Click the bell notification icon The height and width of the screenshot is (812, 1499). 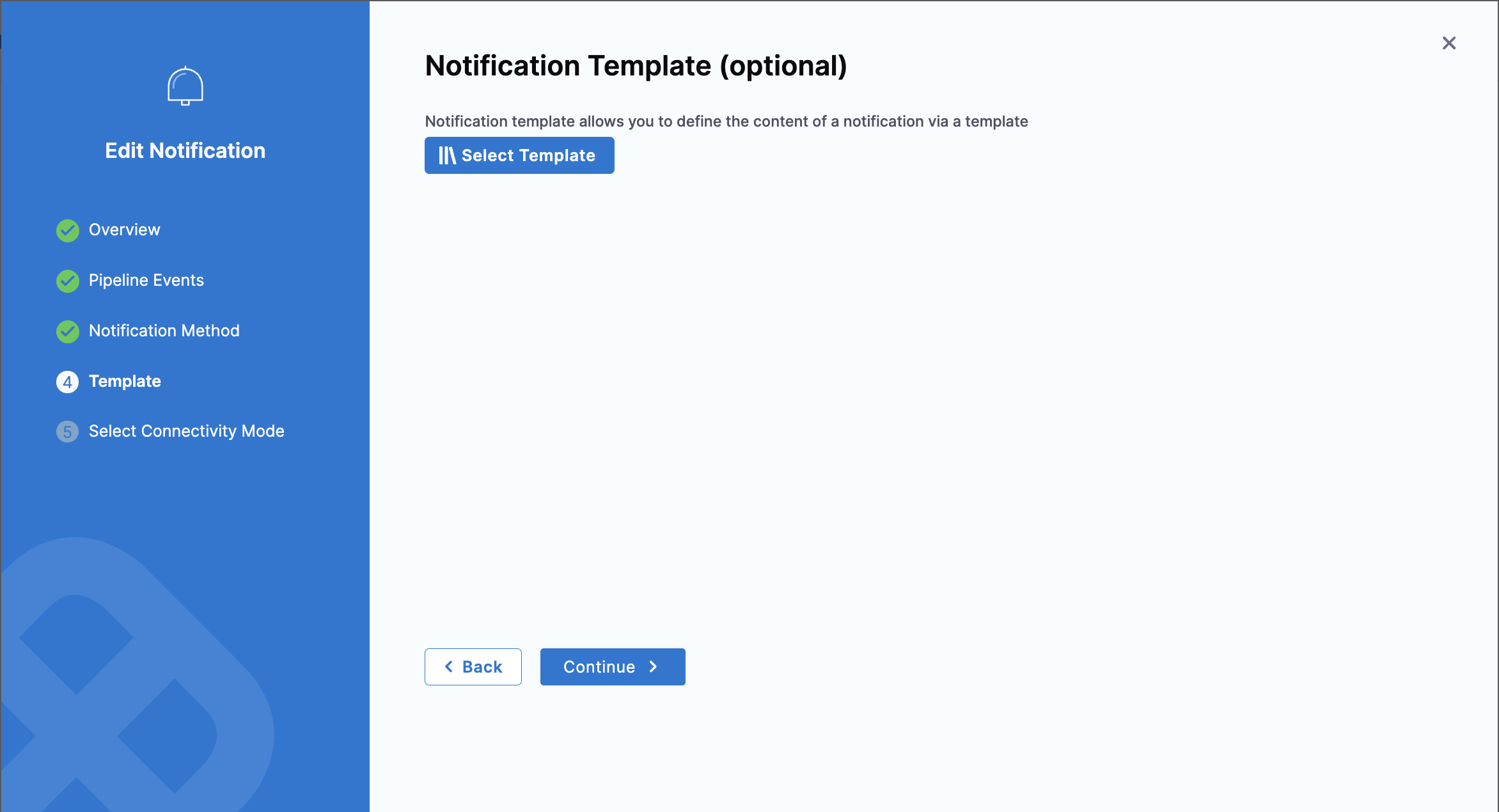[185, 86]
